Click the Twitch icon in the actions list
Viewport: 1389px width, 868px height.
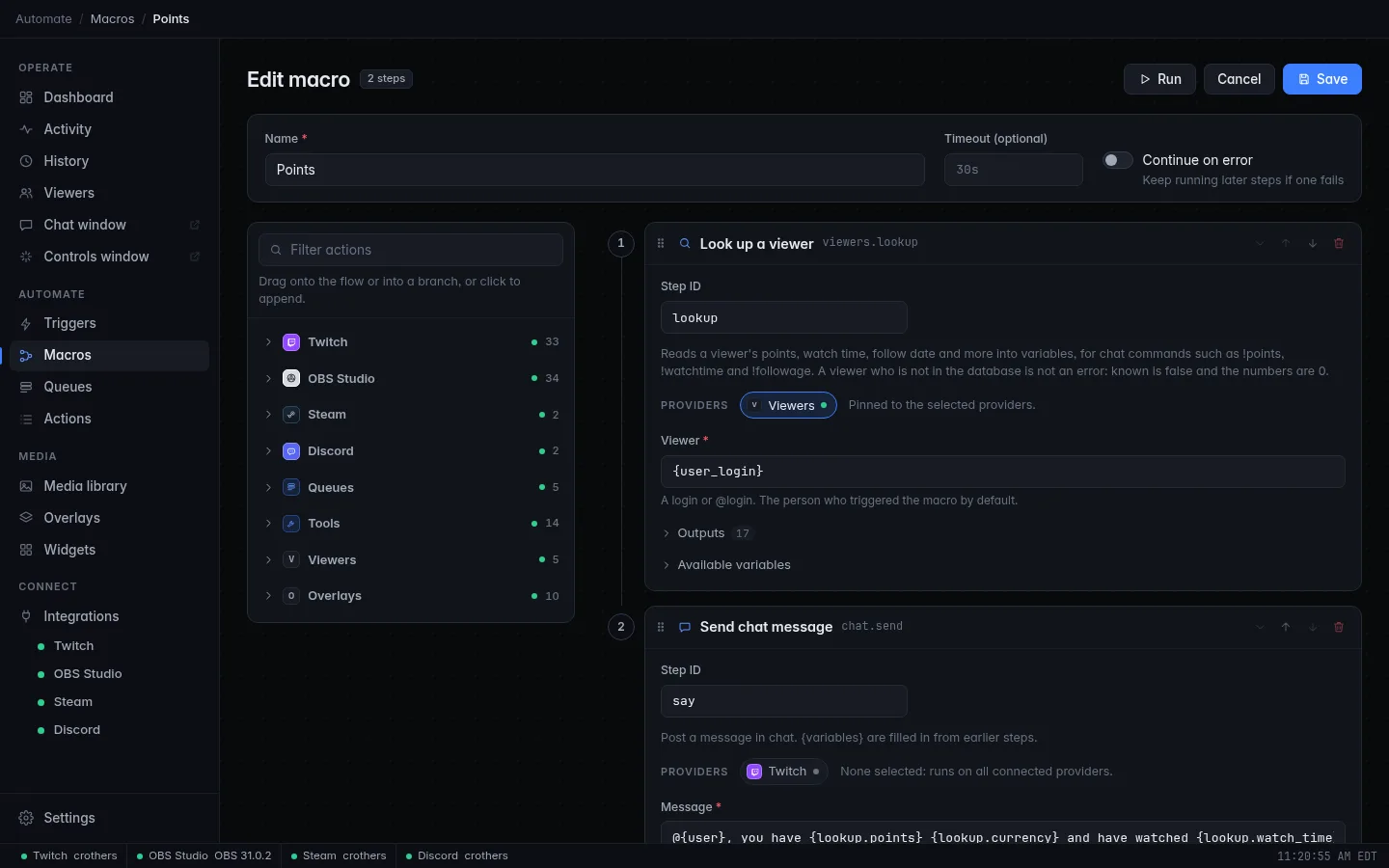291,342
